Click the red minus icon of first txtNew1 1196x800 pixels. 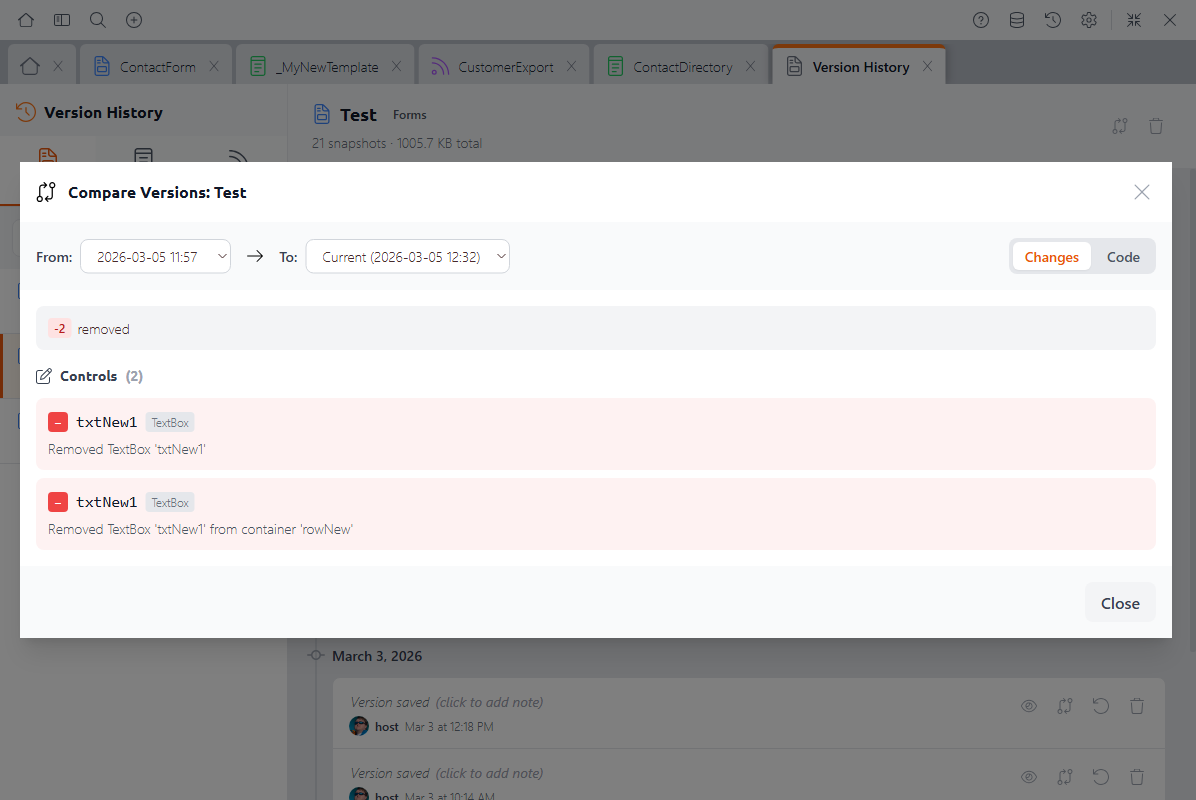point(58,422)
